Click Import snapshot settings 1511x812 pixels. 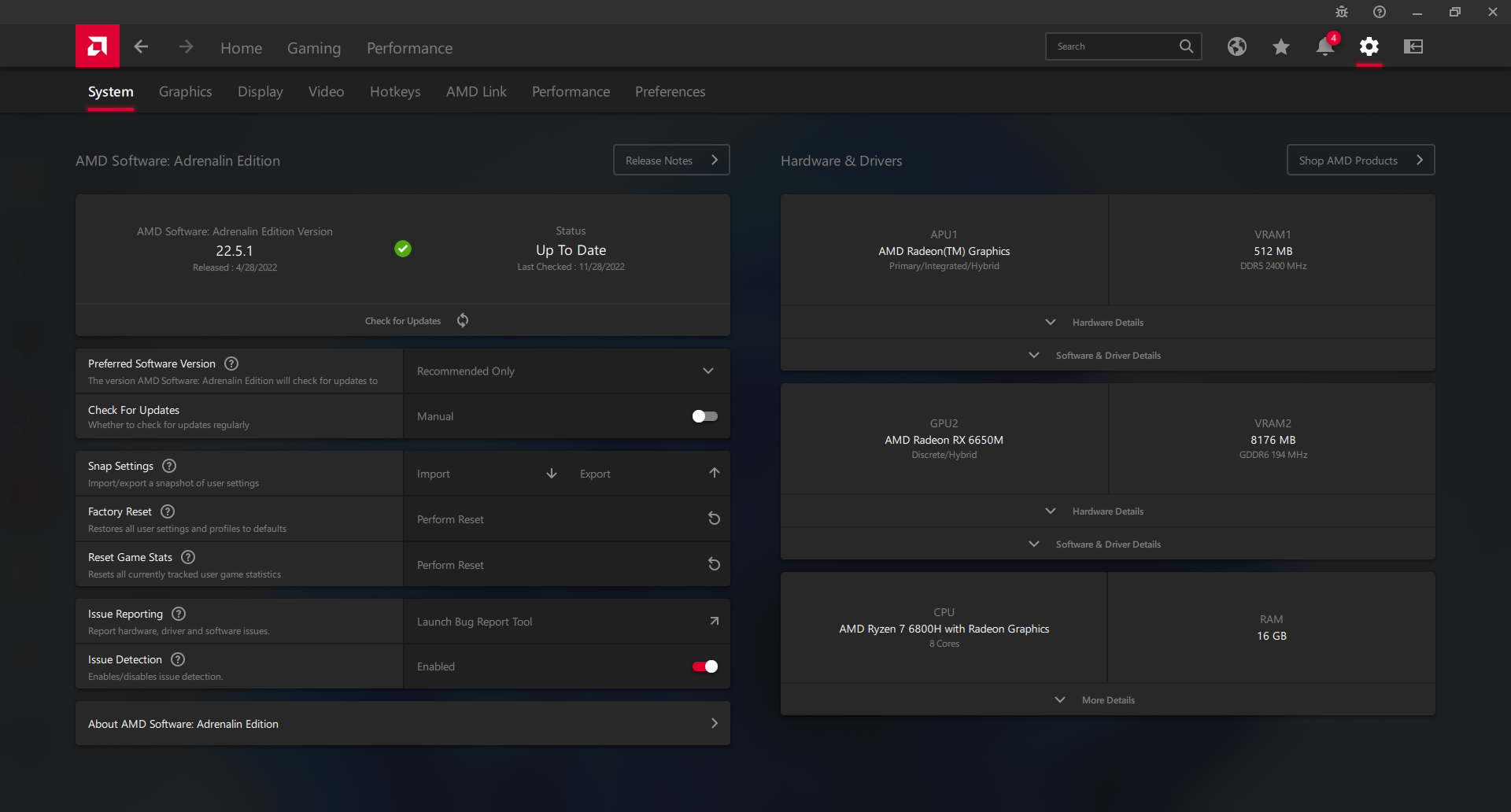point(486,474)
